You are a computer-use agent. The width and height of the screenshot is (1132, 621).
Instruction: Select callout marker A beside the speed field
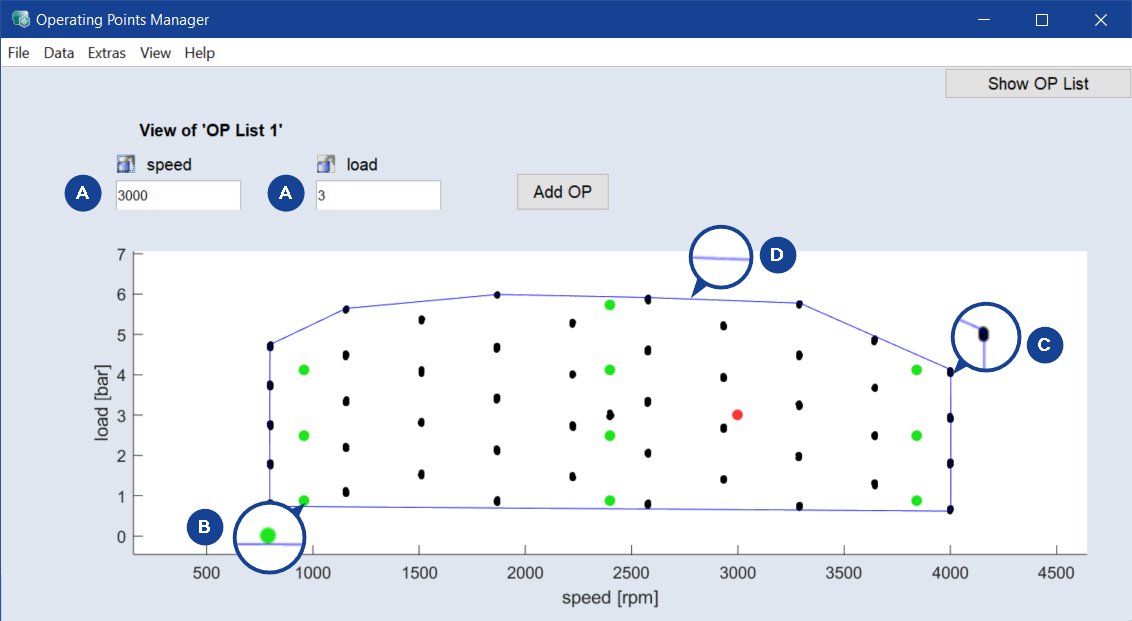[82, 195]
